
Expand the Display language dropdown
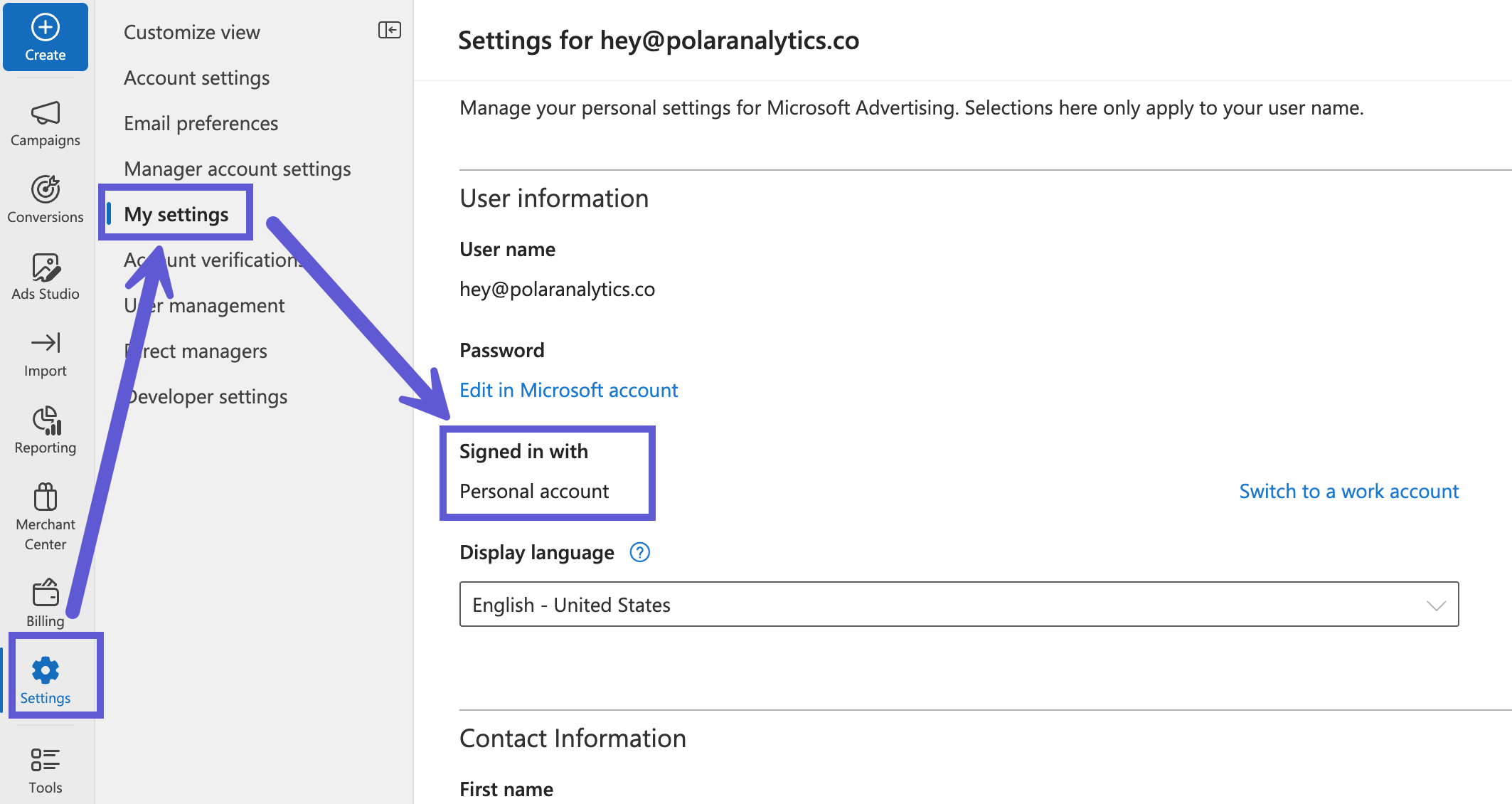point(959,605)
